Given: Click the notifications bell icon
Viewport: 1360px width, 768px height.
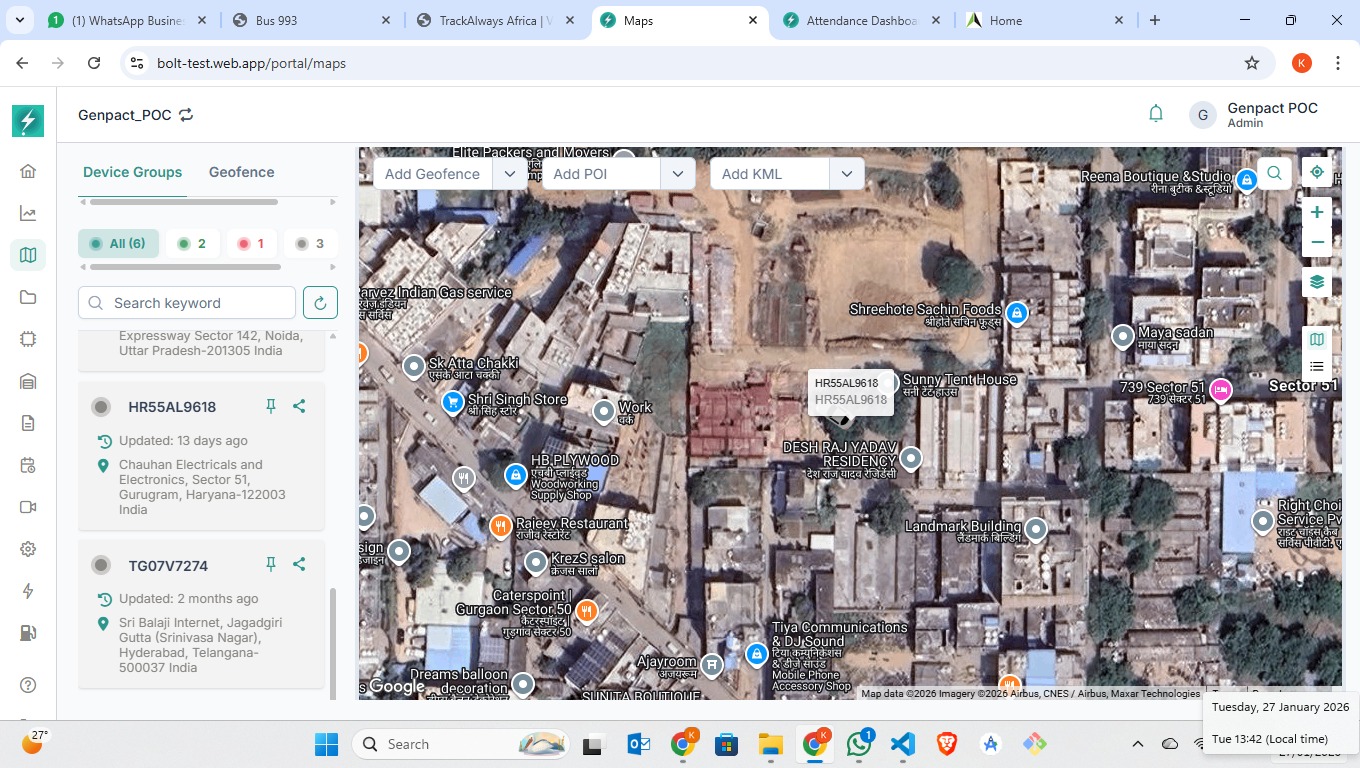Looking at the screenshot, I should (x=1156, y=114).
